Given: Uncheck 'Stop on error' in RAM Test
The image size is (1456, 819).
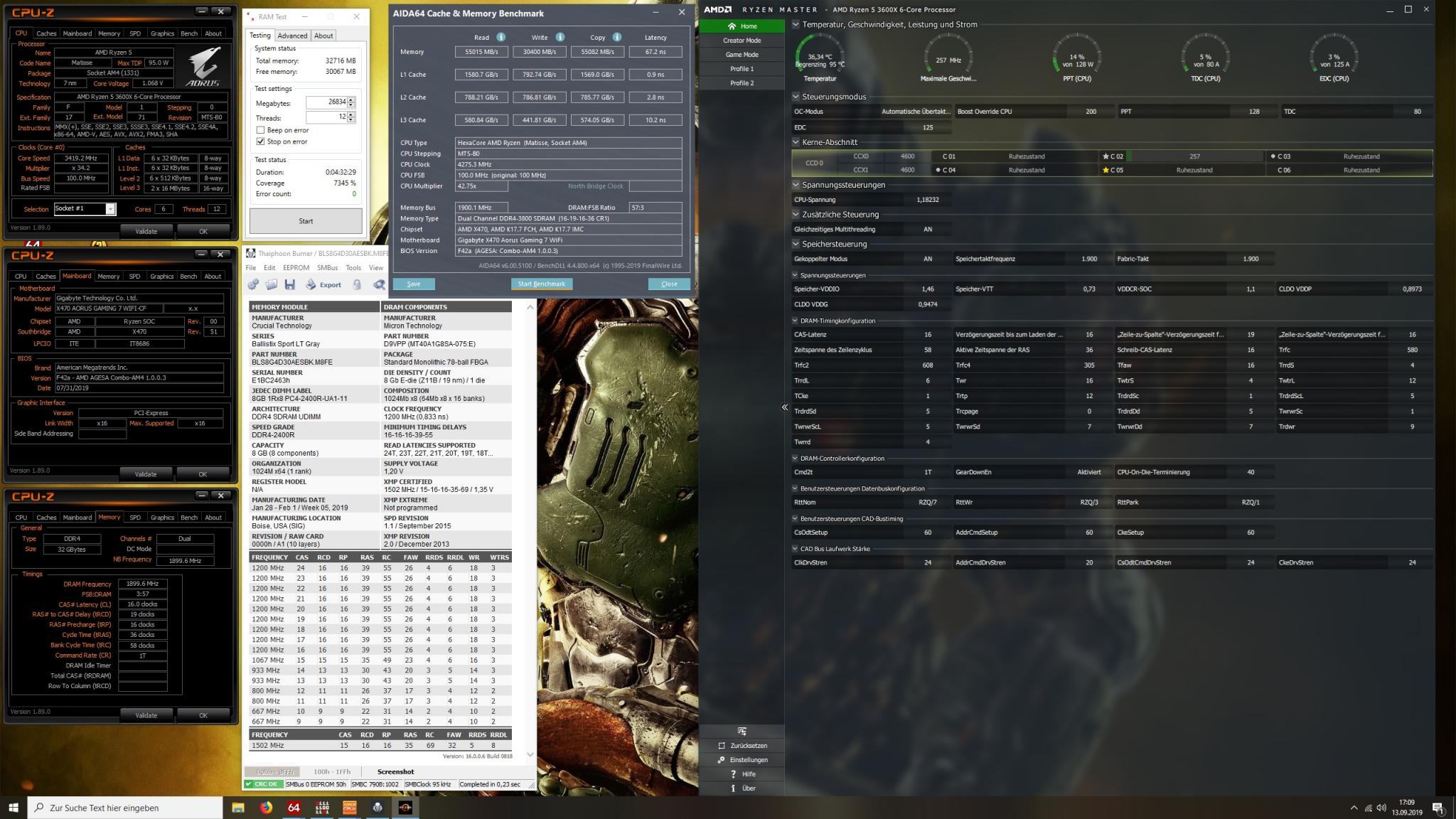Looking at the screenshot, I should pos(260,141).
